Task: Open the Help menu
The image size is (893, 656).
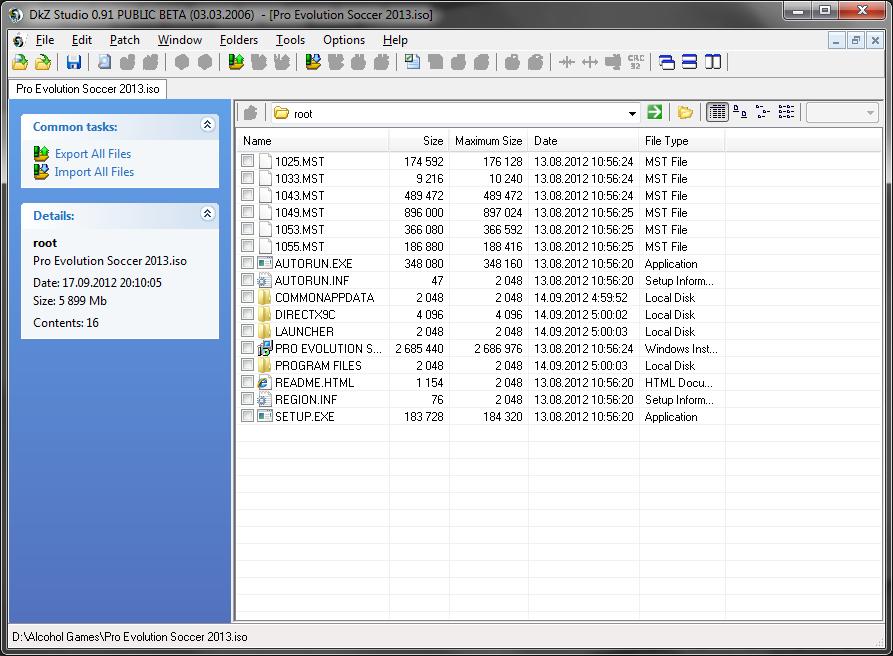Action: pos(395,40)
